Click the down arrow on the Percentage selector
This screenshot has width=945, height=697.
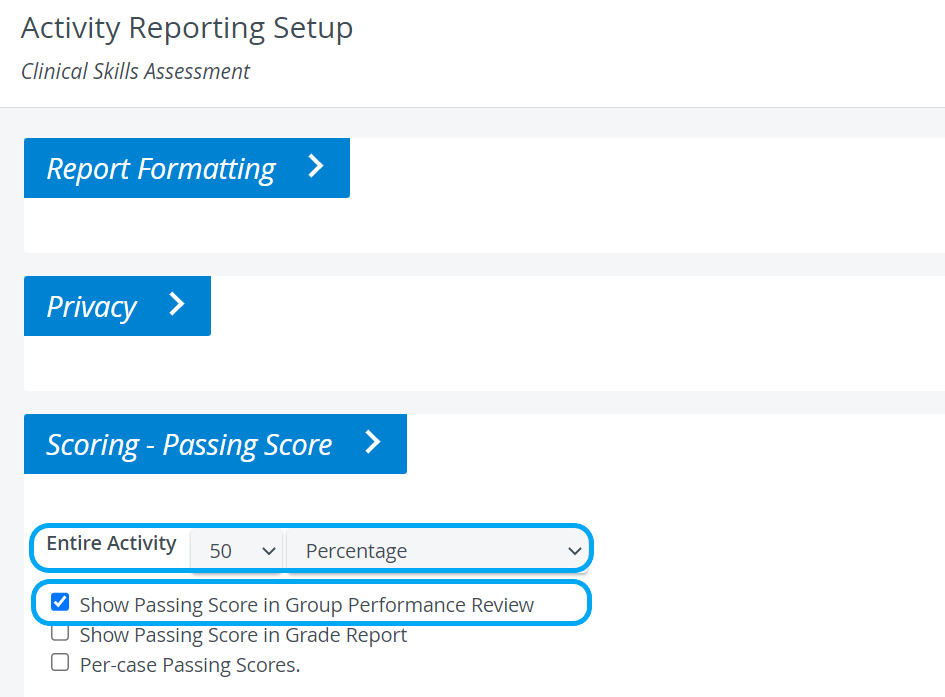(574, 551)
